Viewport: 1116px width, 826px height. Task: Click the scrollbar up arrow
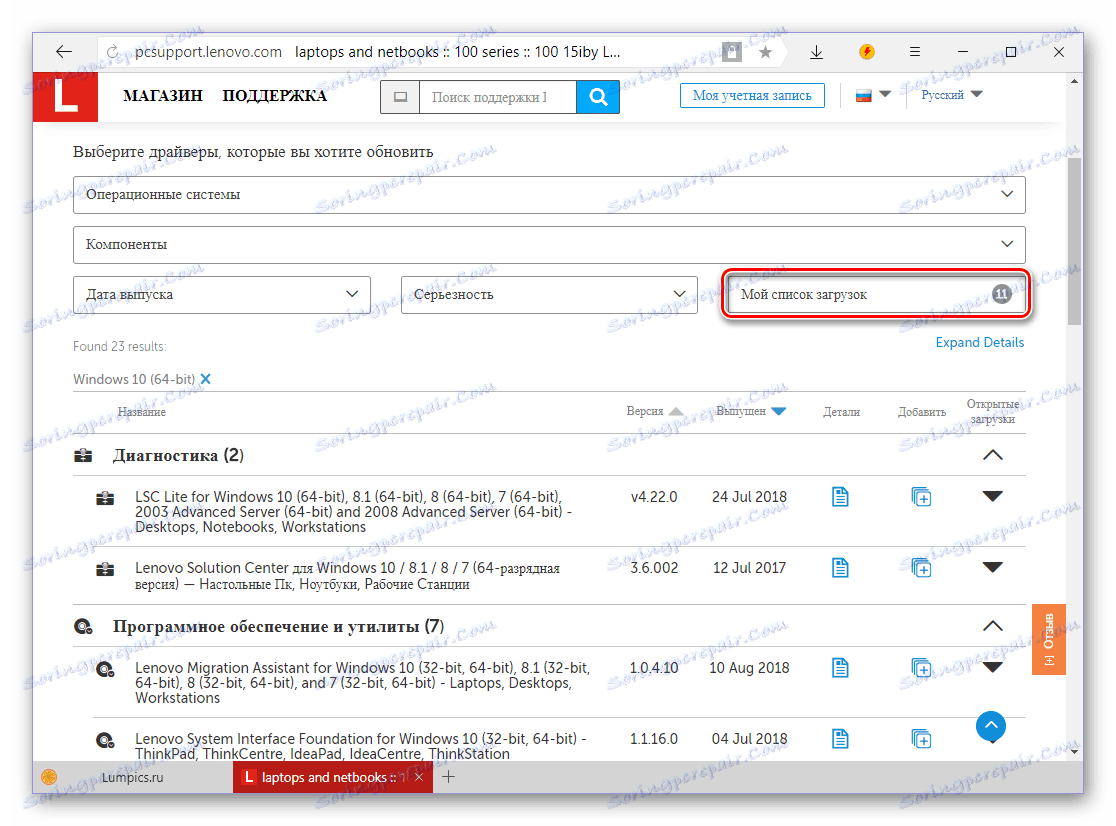pyautogui.click(x=1074, y=81)
